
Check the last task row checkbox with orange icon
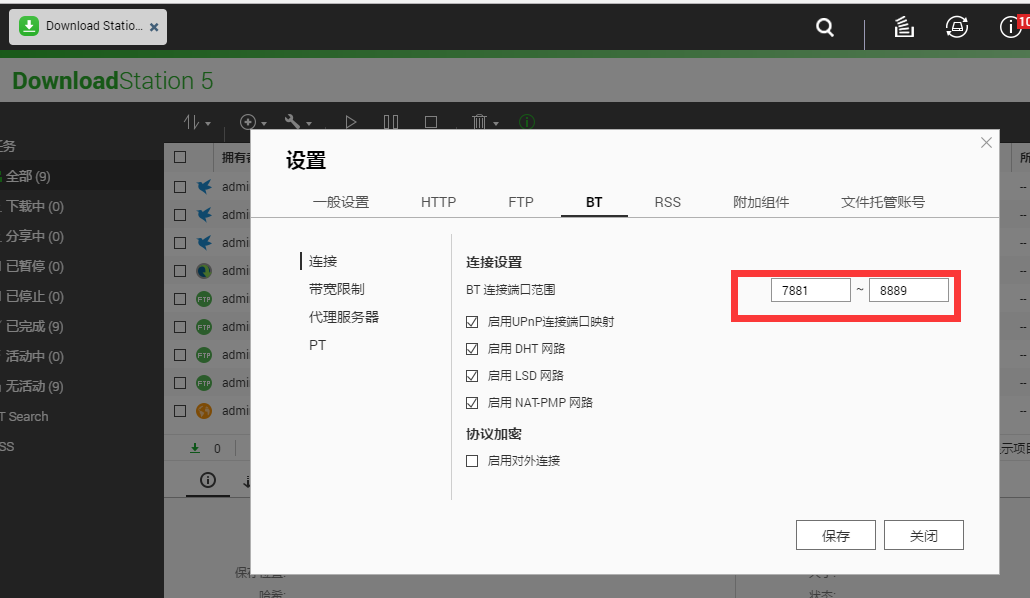[x=180, y=411]
